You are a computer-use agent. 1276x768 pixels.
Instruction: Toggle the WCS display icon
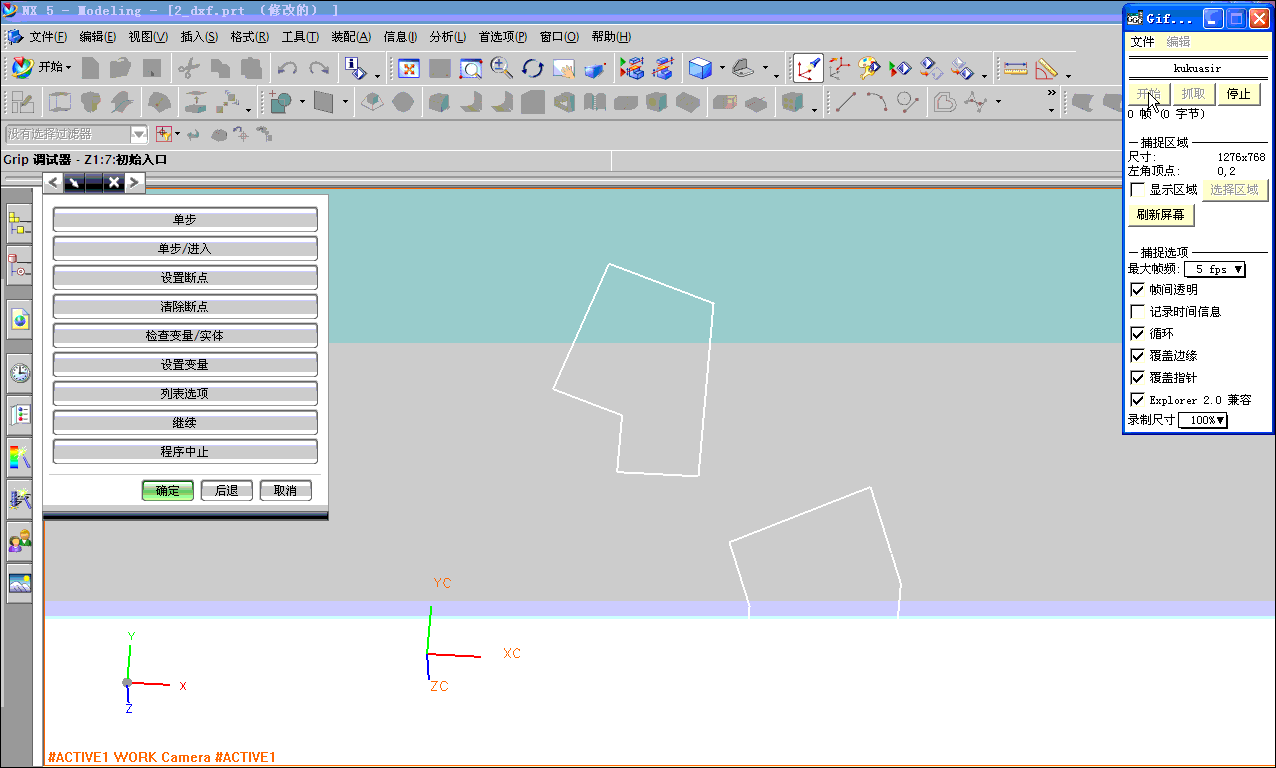[808, 69]
